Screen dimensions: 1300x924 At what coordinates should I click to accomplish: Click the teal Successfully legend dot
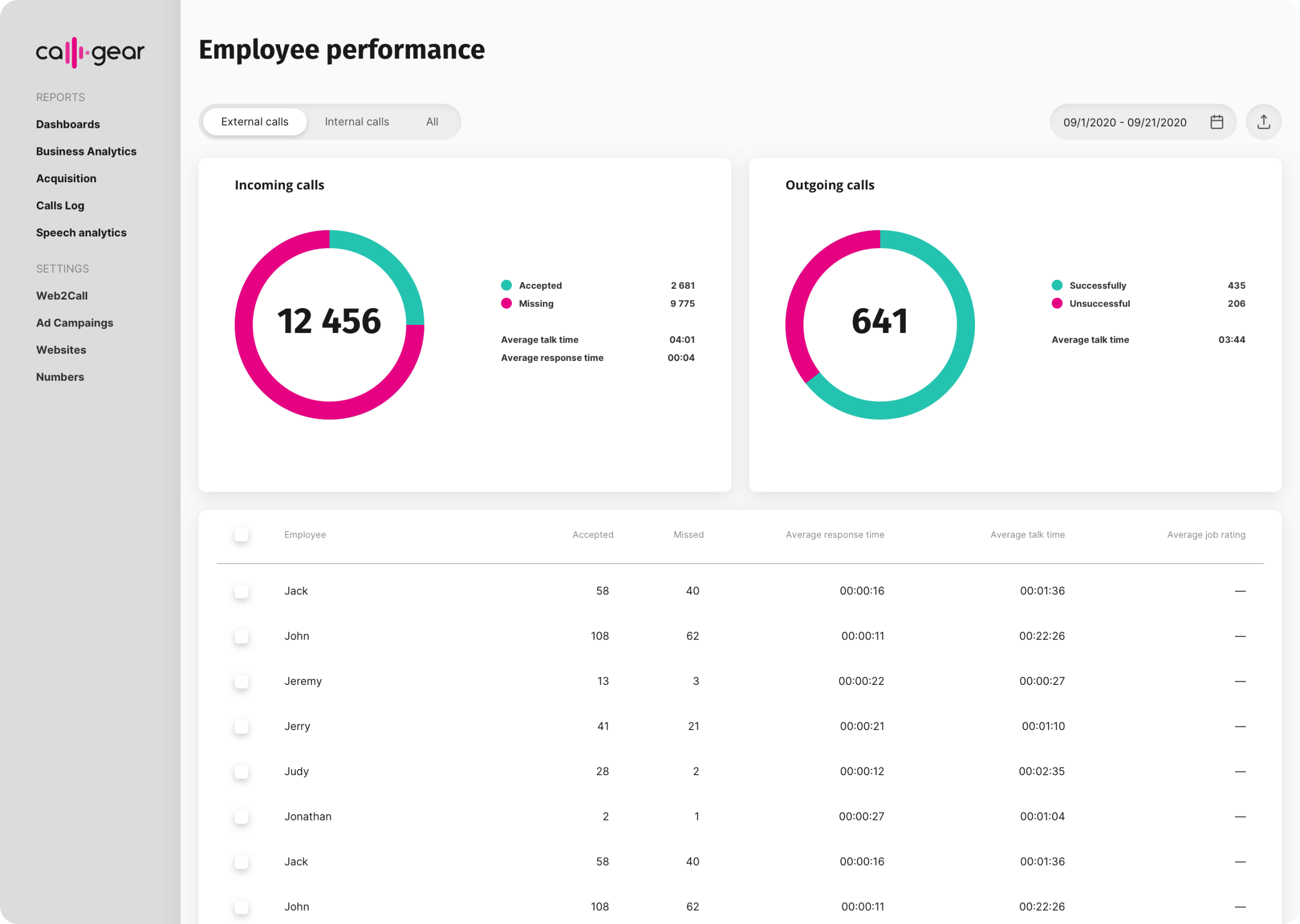coord(1057,285)
